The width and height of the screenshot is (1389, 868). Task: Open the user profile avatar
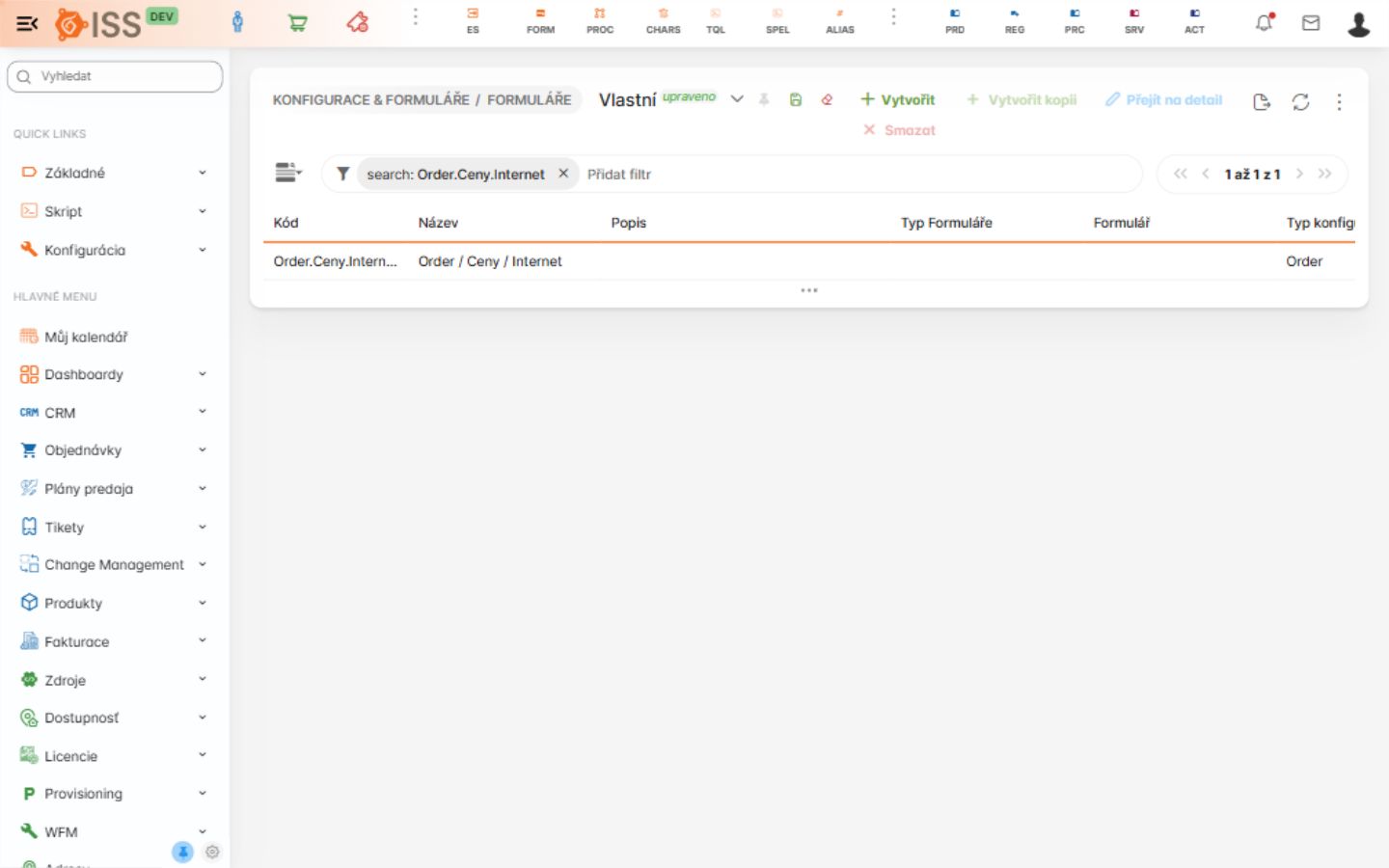click(1359, 24)
